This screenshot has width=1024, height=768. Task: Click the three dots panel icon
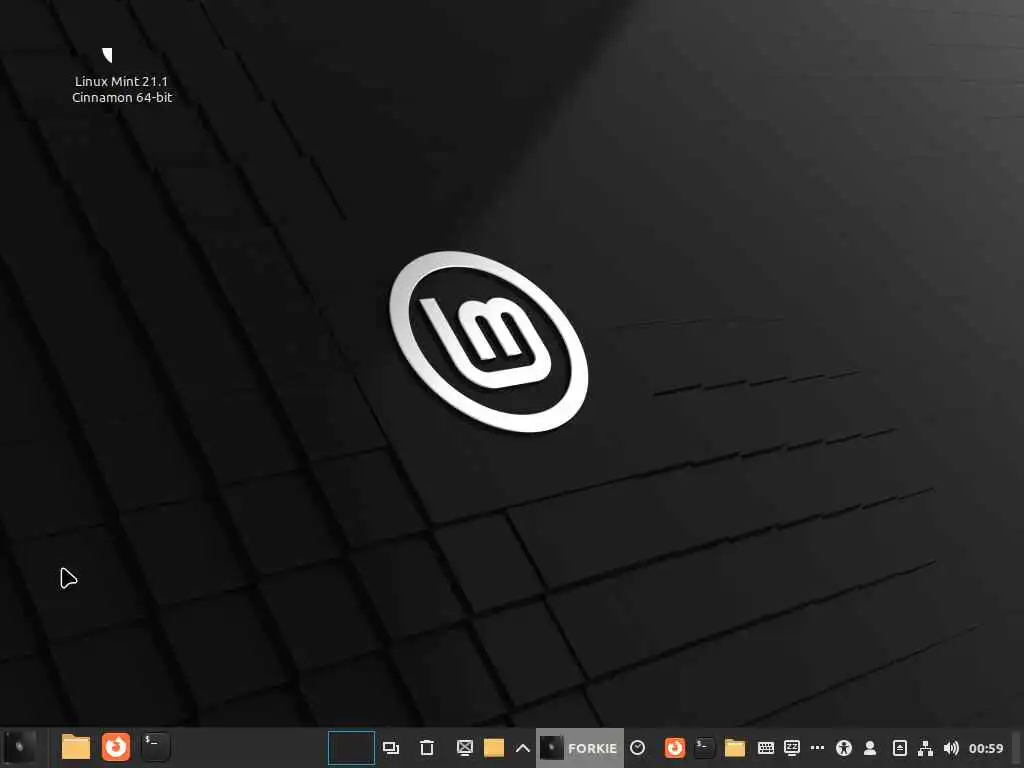click(817, 748)
